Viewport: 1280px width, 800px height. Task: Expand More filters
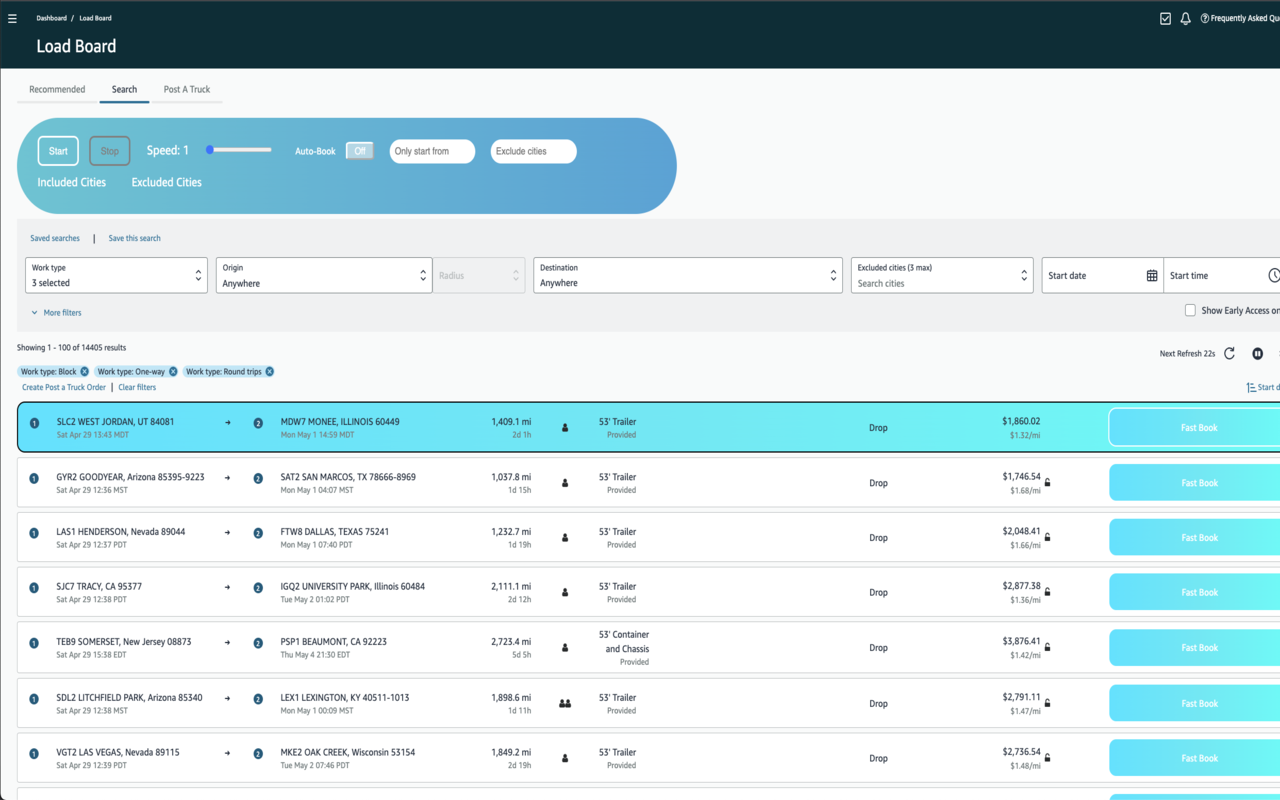56,313
